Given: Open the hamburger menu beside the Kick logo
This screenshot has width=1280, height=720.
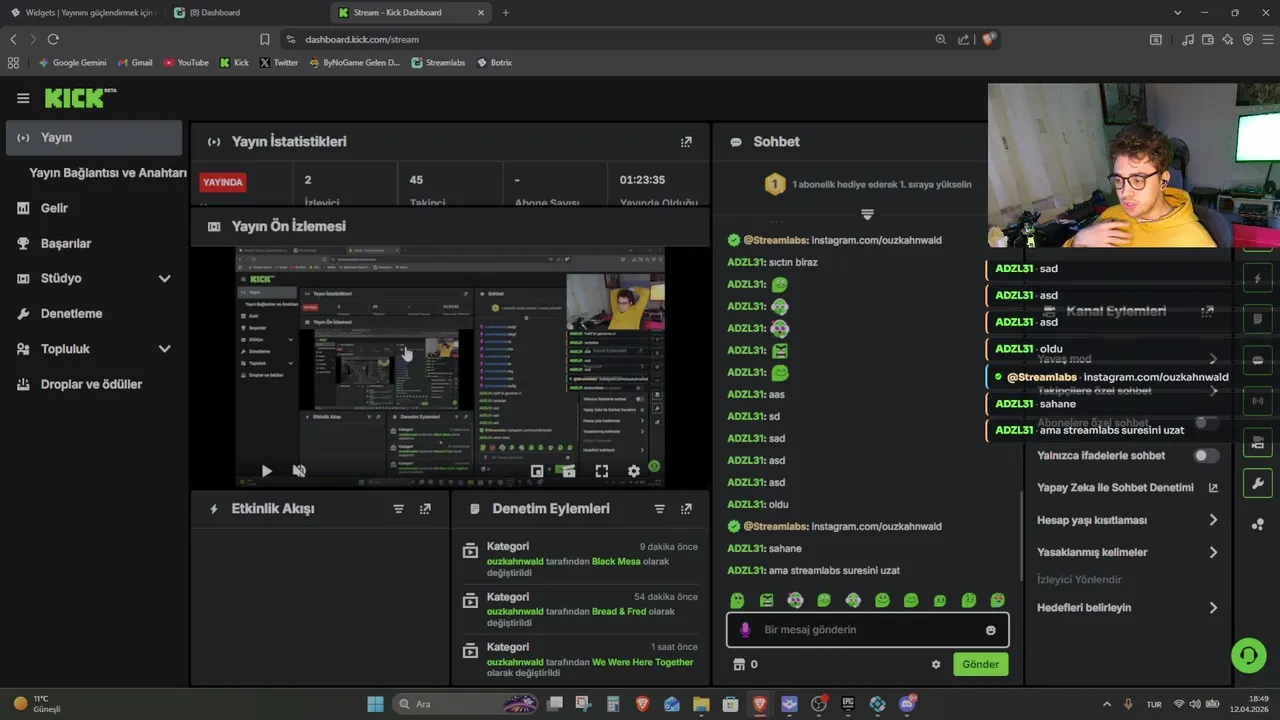Looking at the screenshot, I should (x=23, y=98).
